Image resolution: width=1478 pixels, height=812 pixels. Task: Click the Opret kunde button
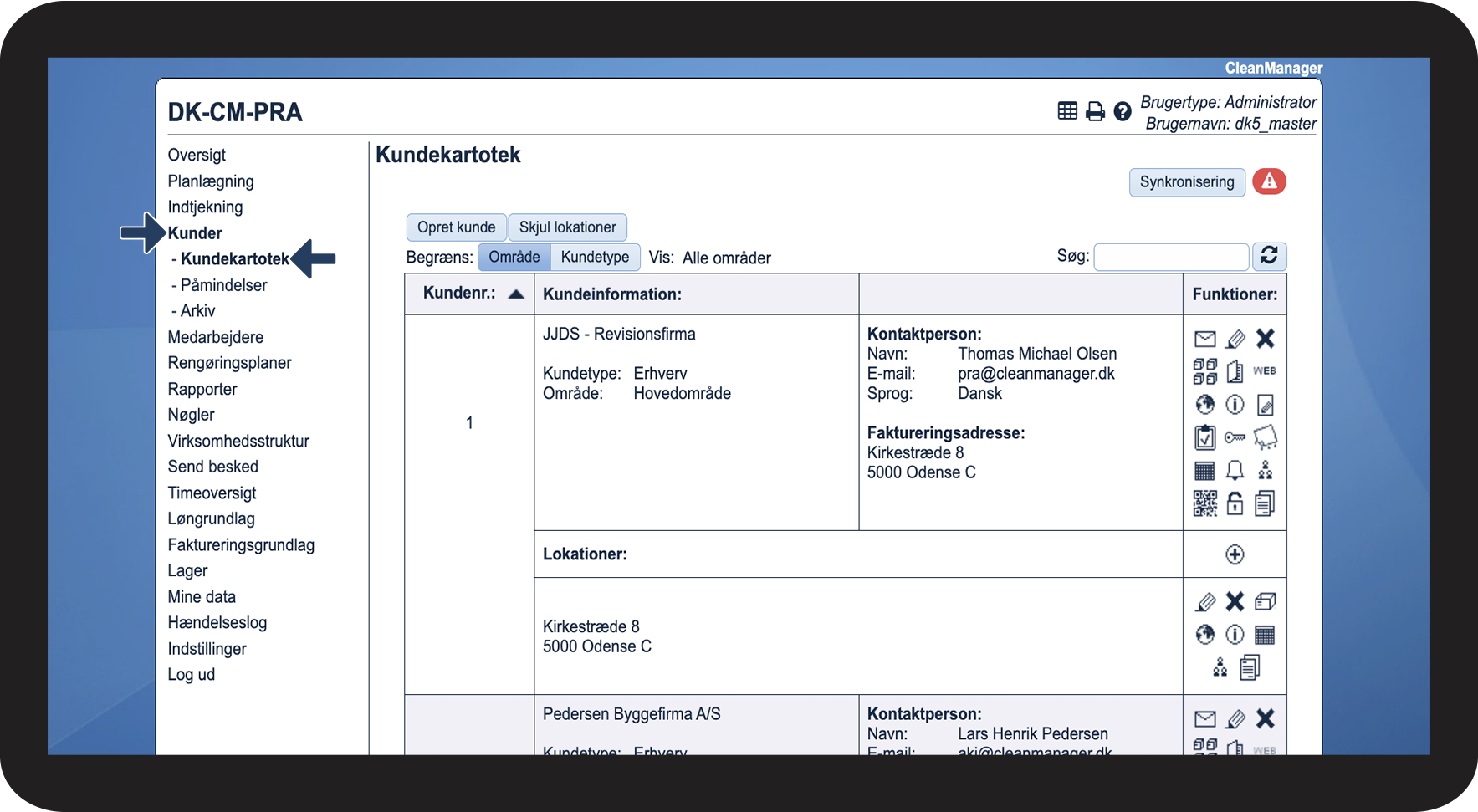(456, 227)
